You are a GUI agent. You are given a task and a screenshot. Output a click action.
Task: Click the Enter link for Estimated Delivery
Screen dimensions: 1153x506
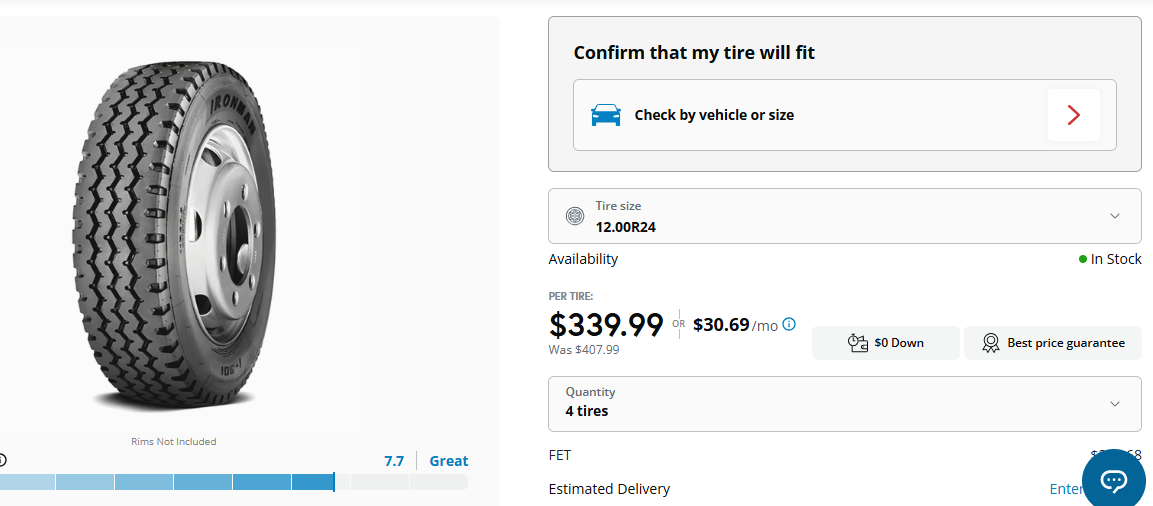point(1065,489)
